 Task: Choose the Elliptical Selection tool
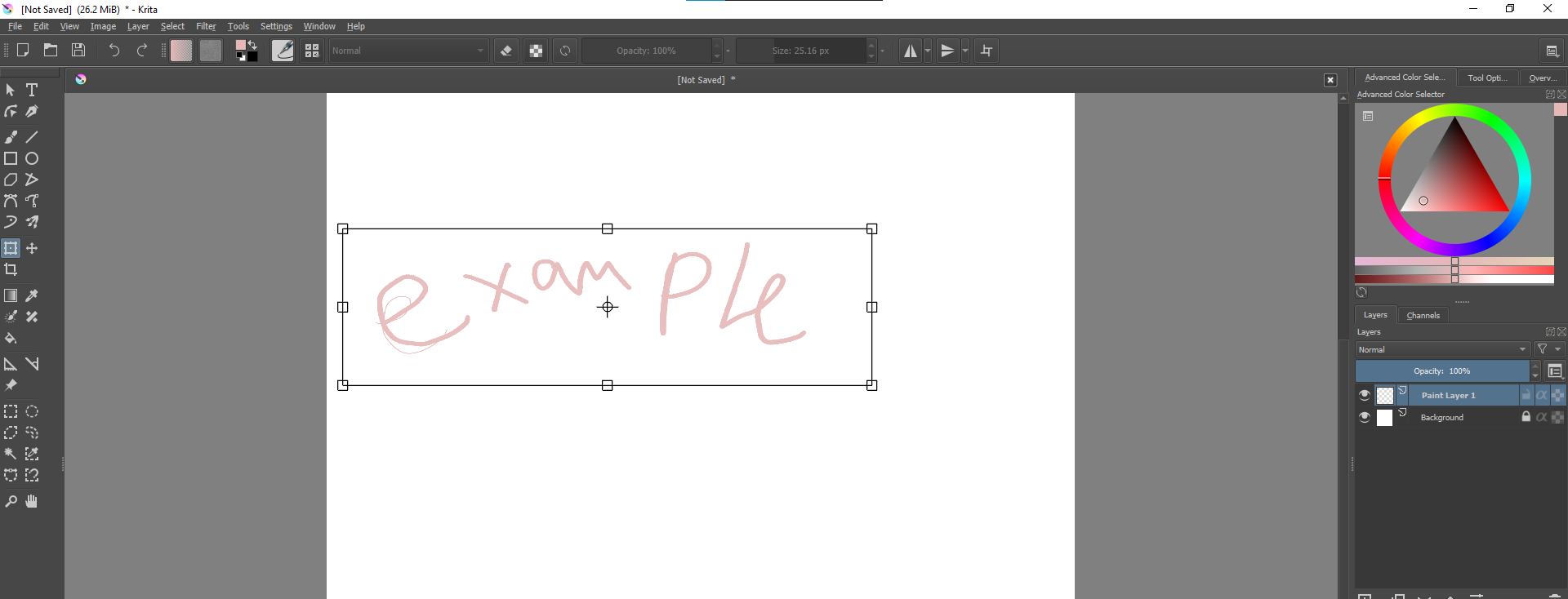[32, 411]
